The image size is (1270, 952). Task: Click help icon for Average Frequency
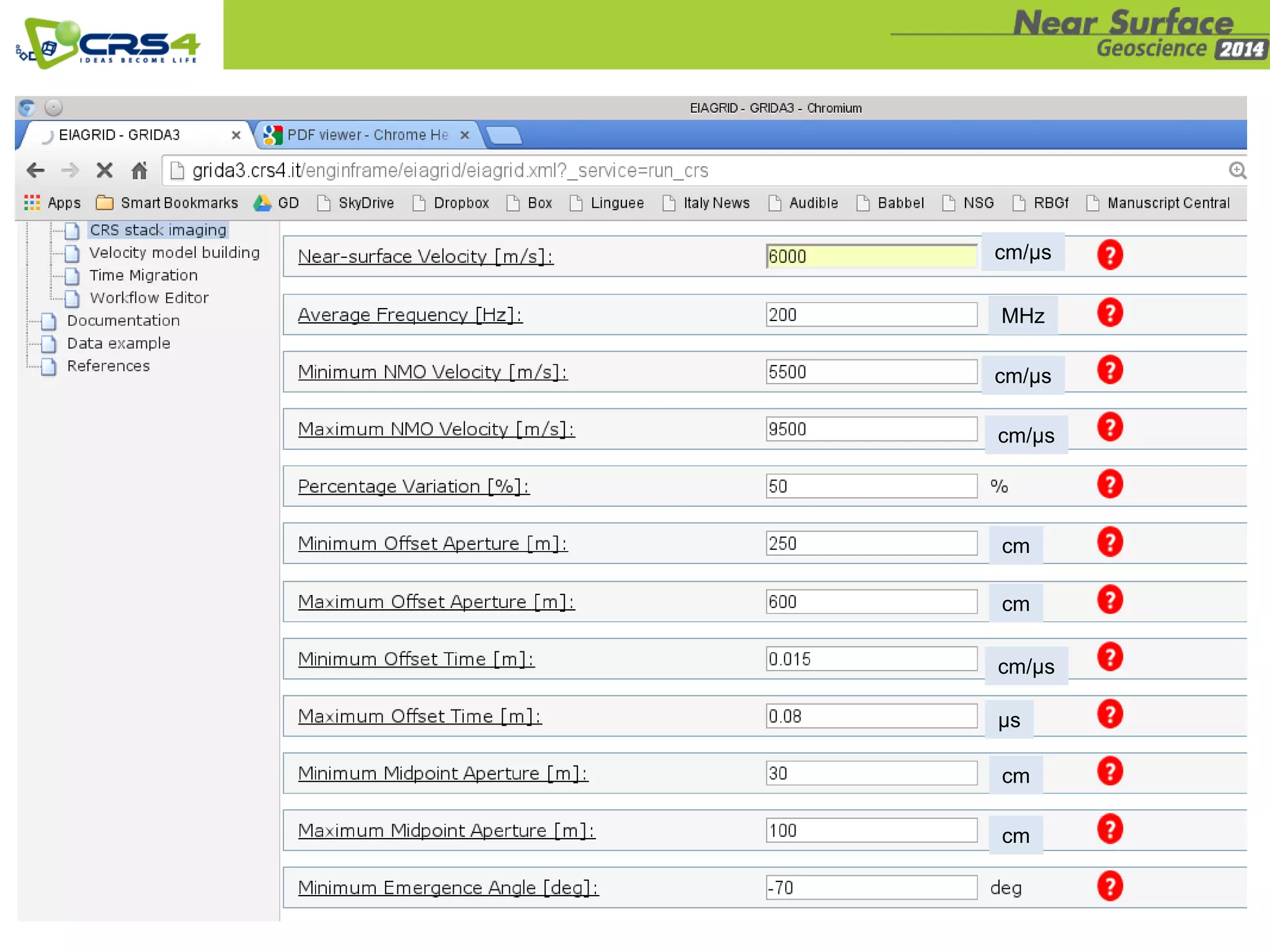point(1109,312)
